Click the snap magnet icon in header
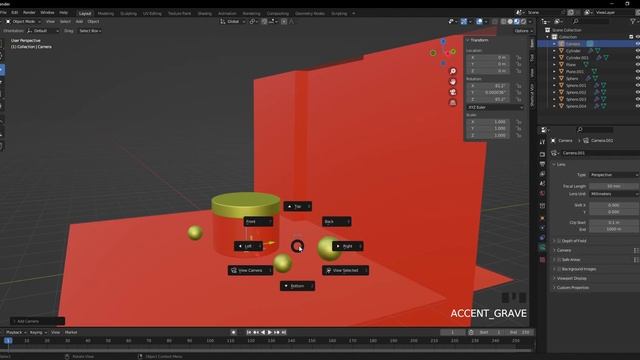Viewport: 640px width, 360px height. (x=264, y=21)
